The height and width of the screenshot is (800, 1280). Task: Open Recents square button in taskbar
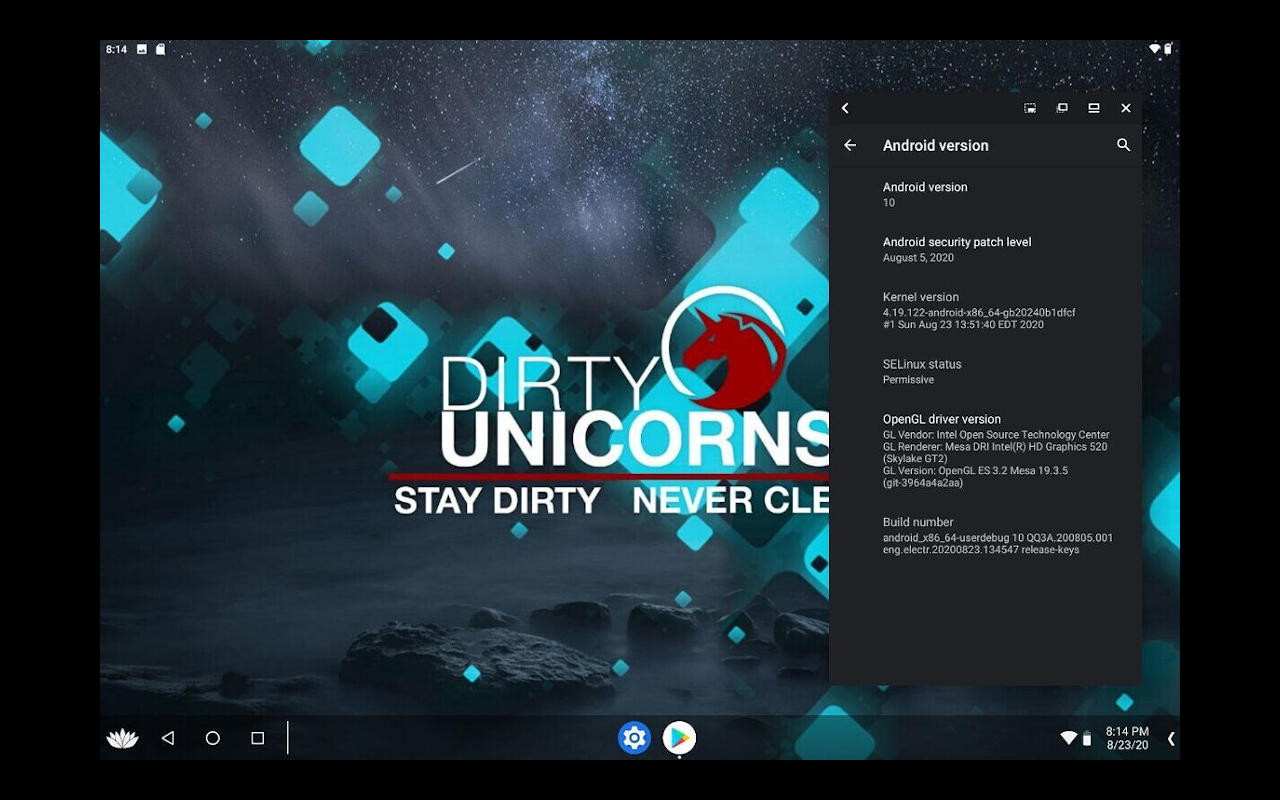[257, 738]
